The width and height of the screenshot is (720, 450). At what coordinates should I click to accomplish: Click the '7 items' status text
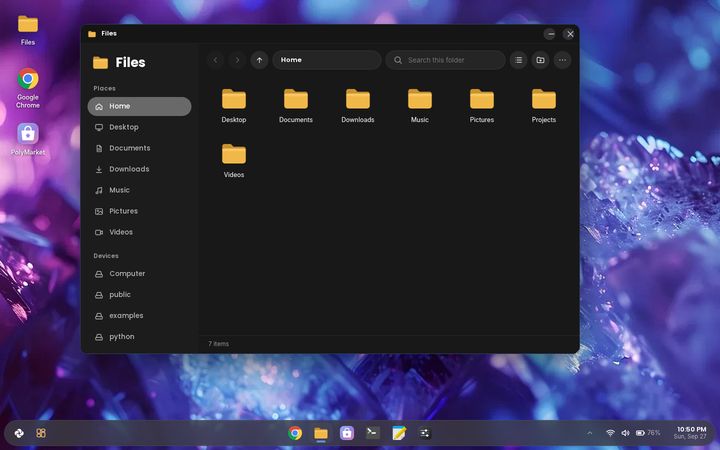[x=219, y=344]
